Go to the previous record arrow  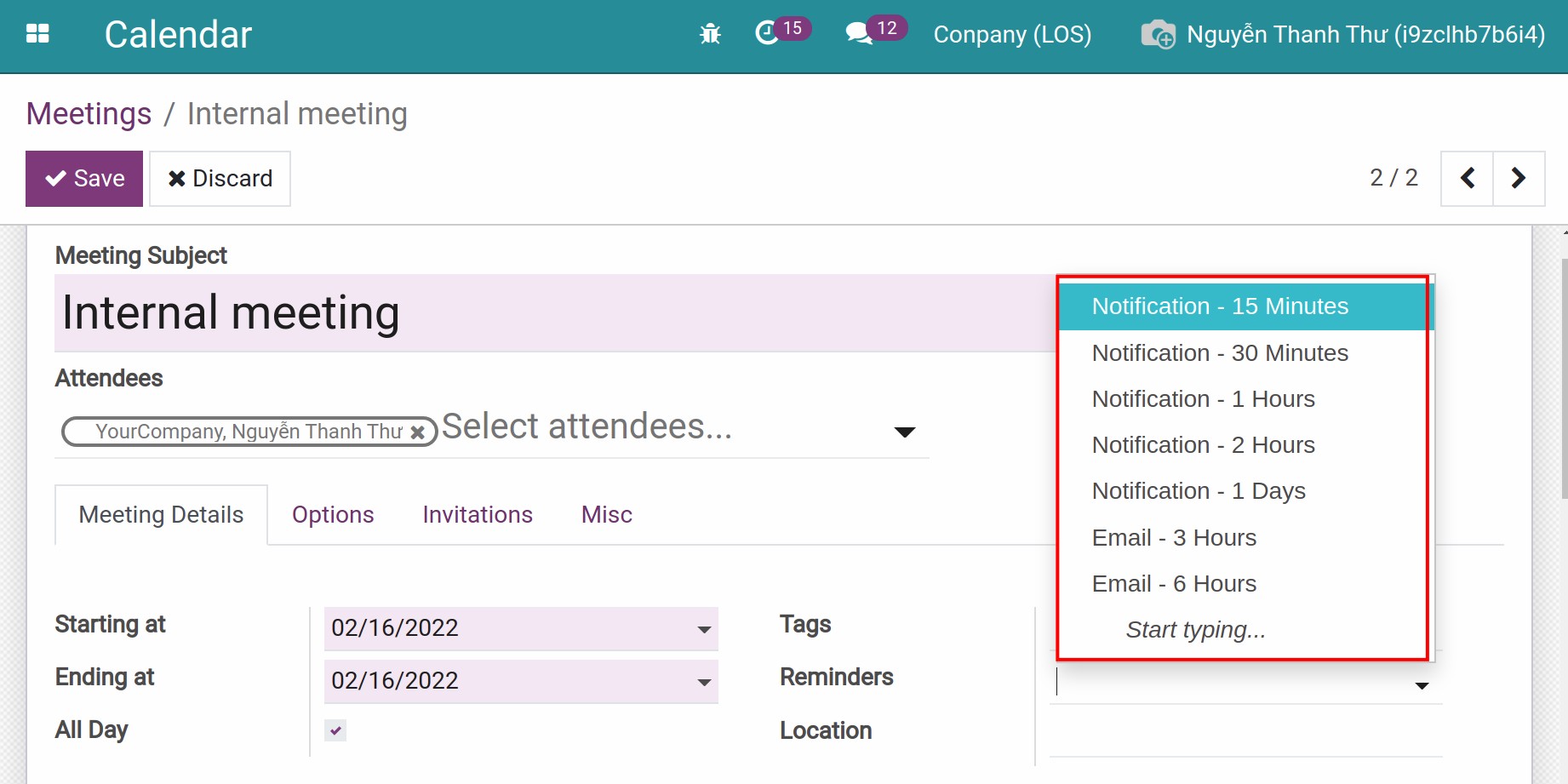pyautogui.click(x=1466, y=178)
